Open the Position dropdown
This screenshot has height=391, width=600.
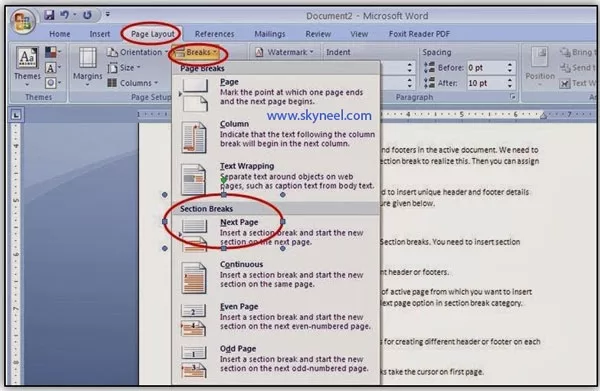(x=540, y=67)
